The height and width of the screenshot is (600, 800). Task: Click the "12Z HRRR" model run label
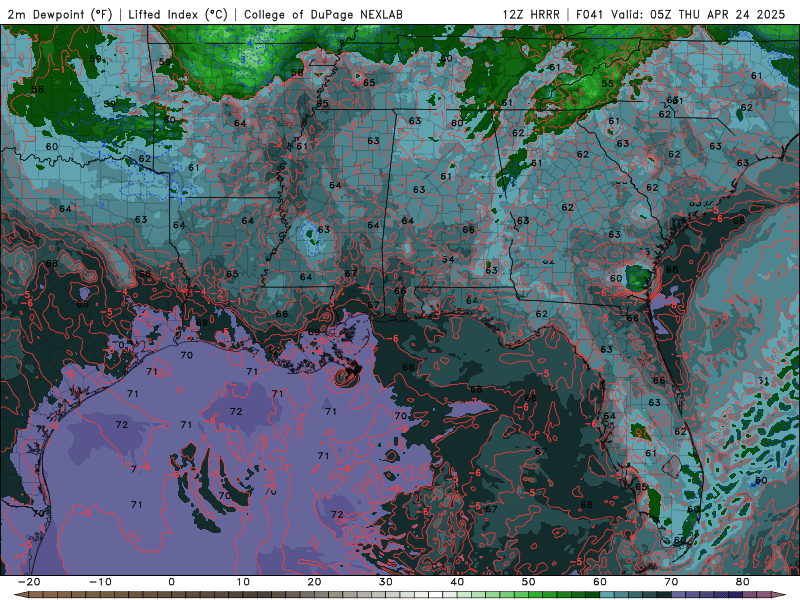[x=531, y=14]
